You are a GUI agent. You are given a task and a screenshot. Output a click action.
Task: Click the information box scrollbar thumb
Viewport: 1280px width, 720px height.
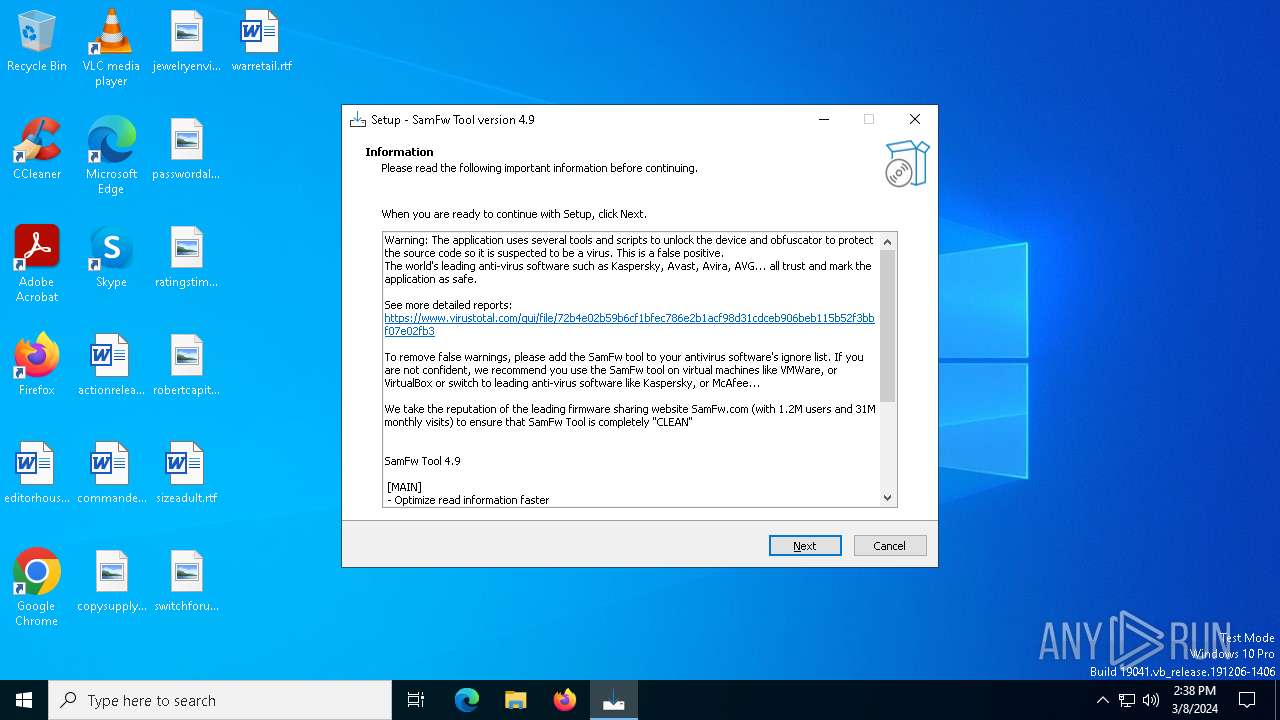(887, 327)
